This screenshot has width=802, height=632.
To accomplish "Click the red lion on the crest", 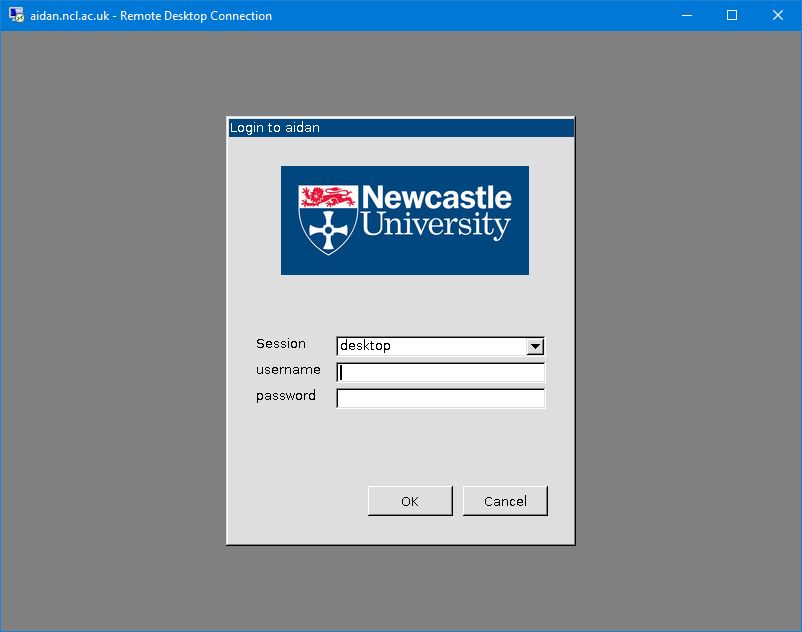I will (x=328, y=195).
